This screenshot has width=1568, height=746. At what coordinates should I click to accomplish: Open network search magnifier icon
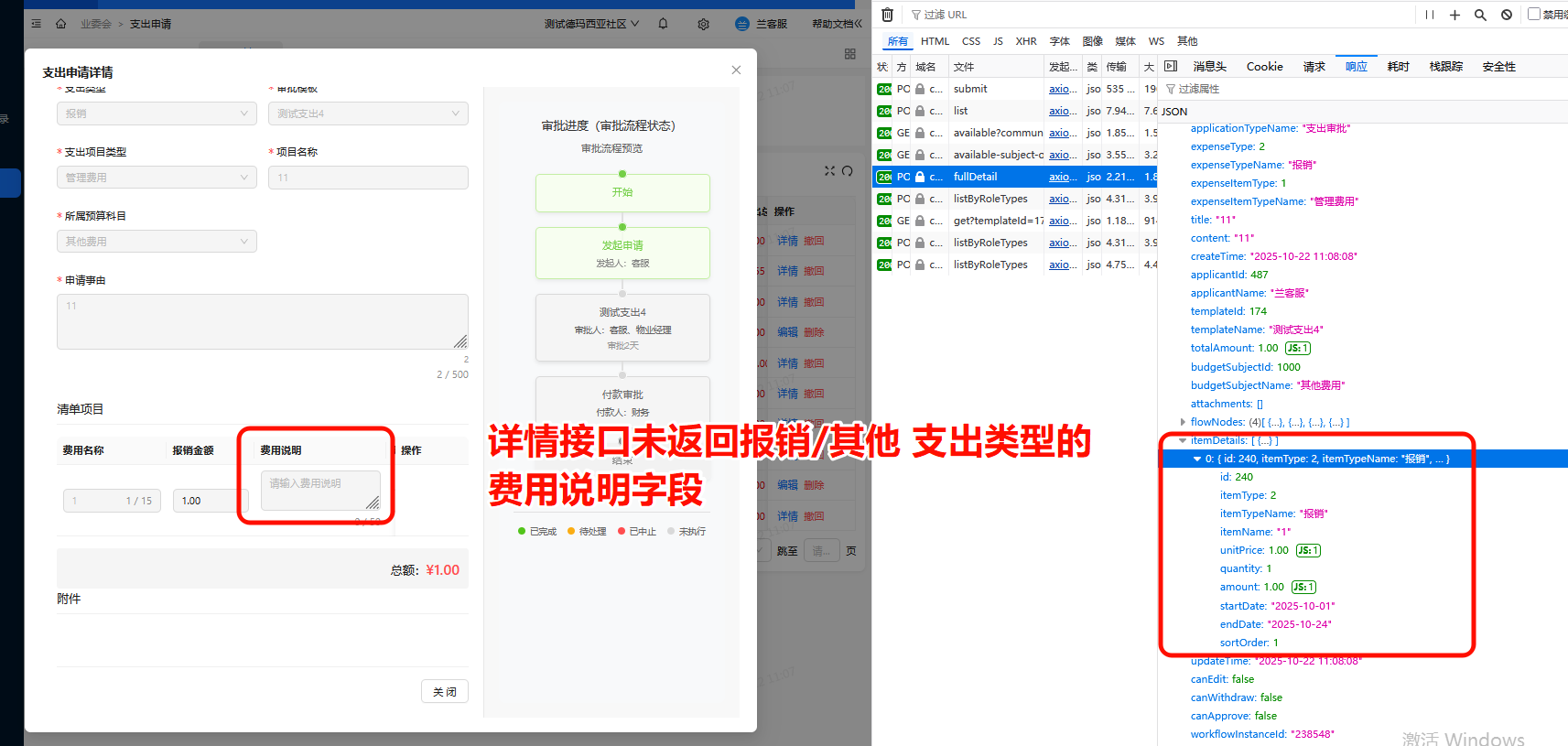[x=1480, y=15]
